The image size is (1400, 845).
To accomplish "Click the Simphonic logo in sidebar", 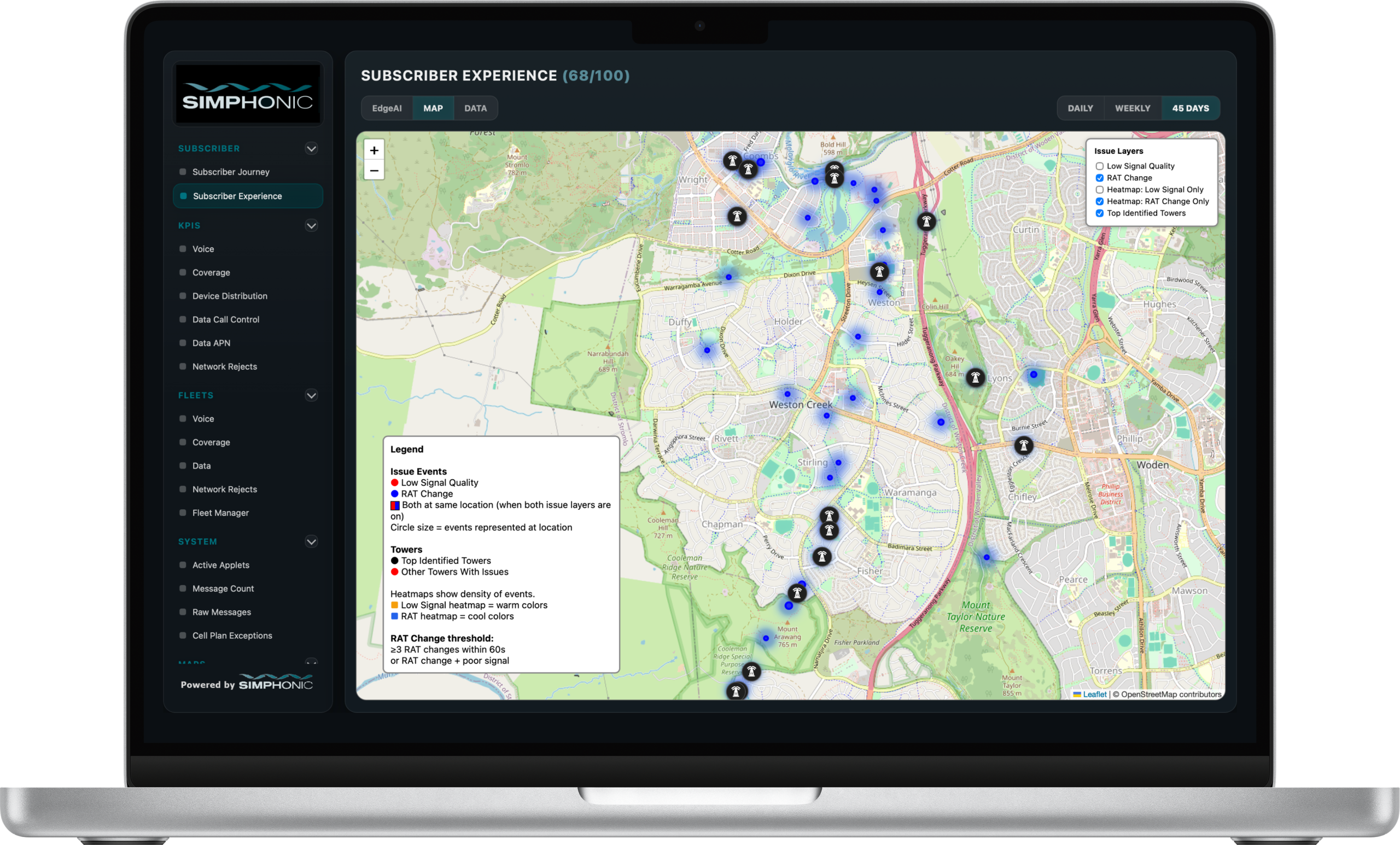I will tap(248, 95).
